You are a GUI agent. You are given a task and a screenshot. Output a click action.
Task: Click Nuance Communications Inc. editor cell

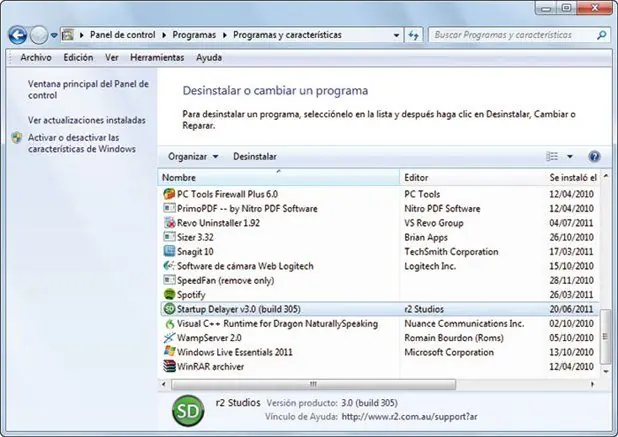click(x=464, y=324)
